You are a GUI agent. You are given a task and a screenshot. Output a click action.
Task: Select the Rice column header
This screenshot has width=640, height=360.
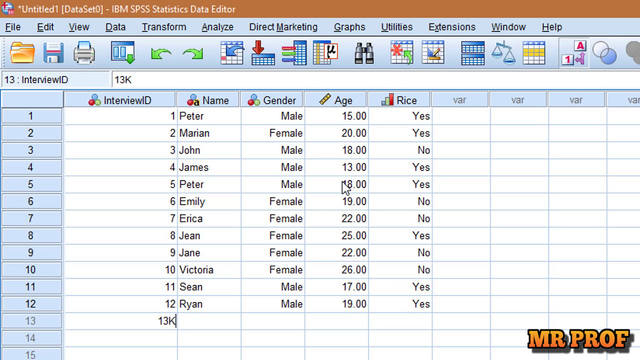400,100
